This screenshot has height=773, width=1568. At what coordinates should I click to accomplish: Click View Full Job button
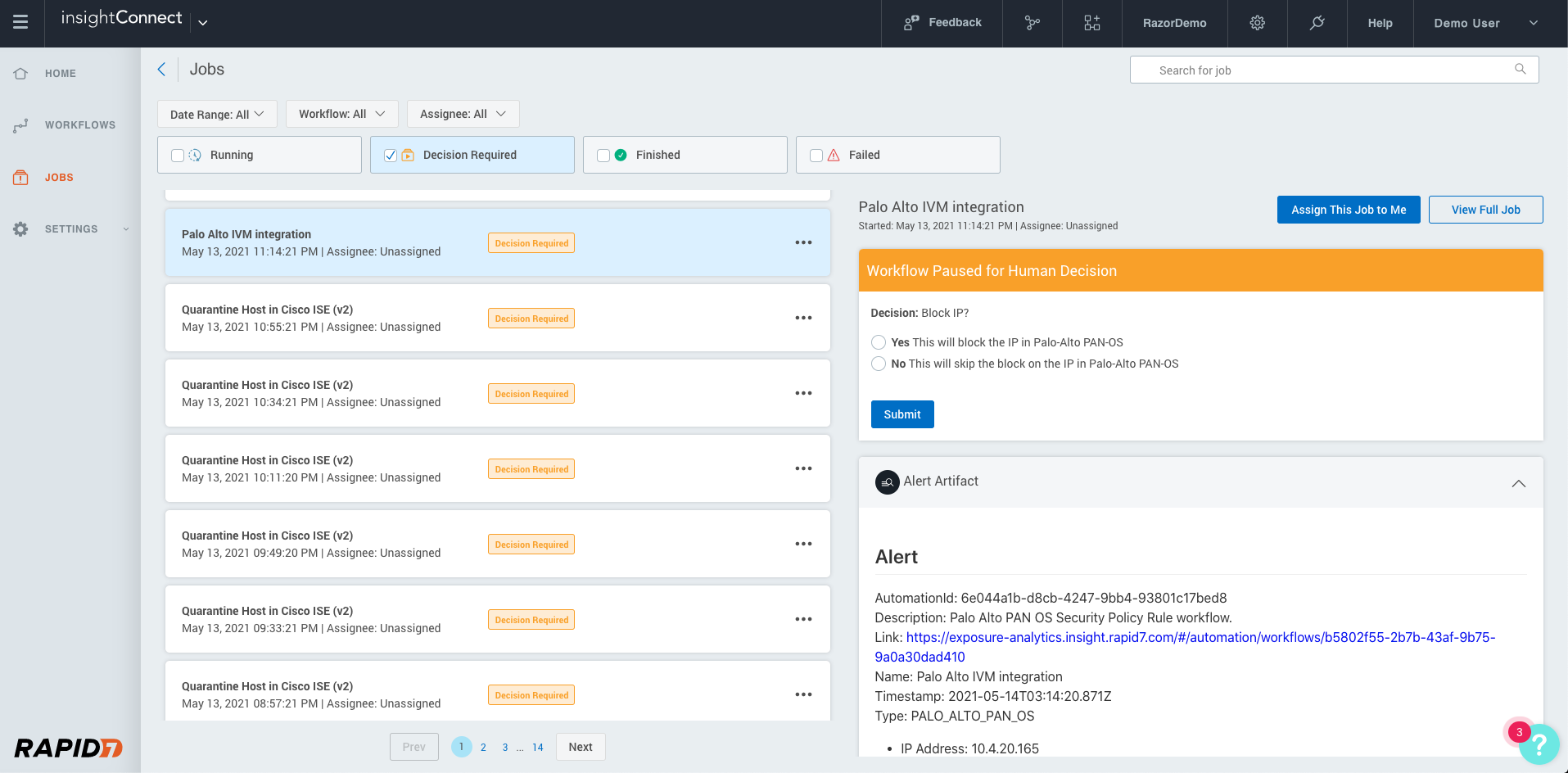(x=1485, y=210)
